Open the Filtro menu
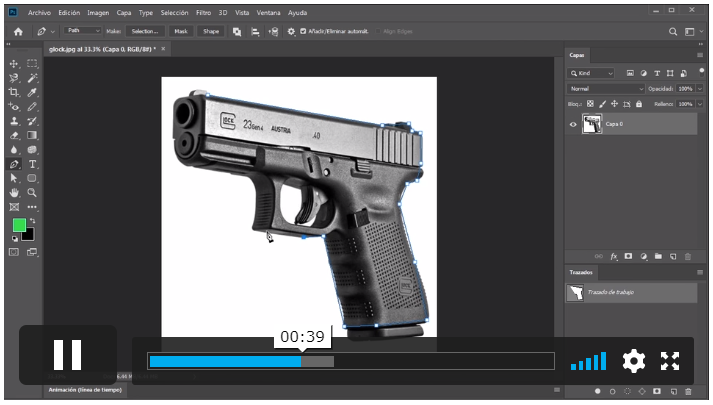The width and height of the screenshot is (713, 405). (203, 13)
